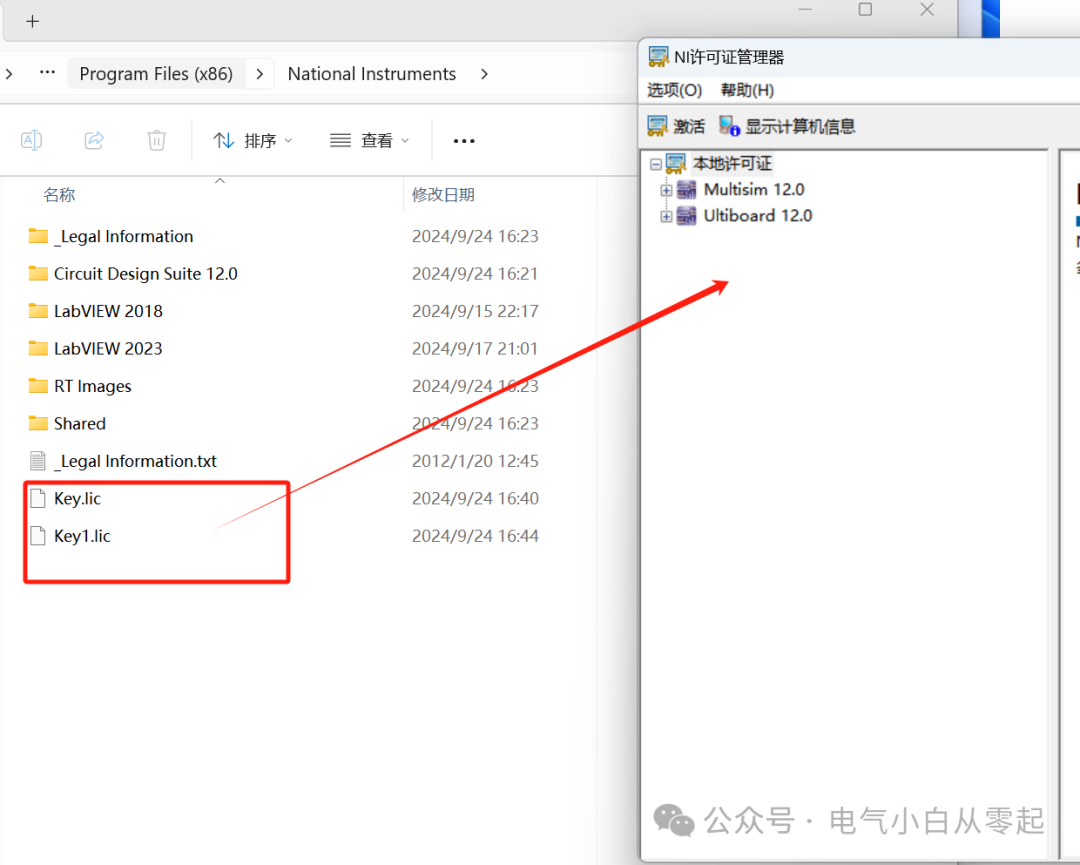Click date 2024/9/24 16:44
The width and height of the screenshot is (1080, 865).
click(x=475, y=536)
